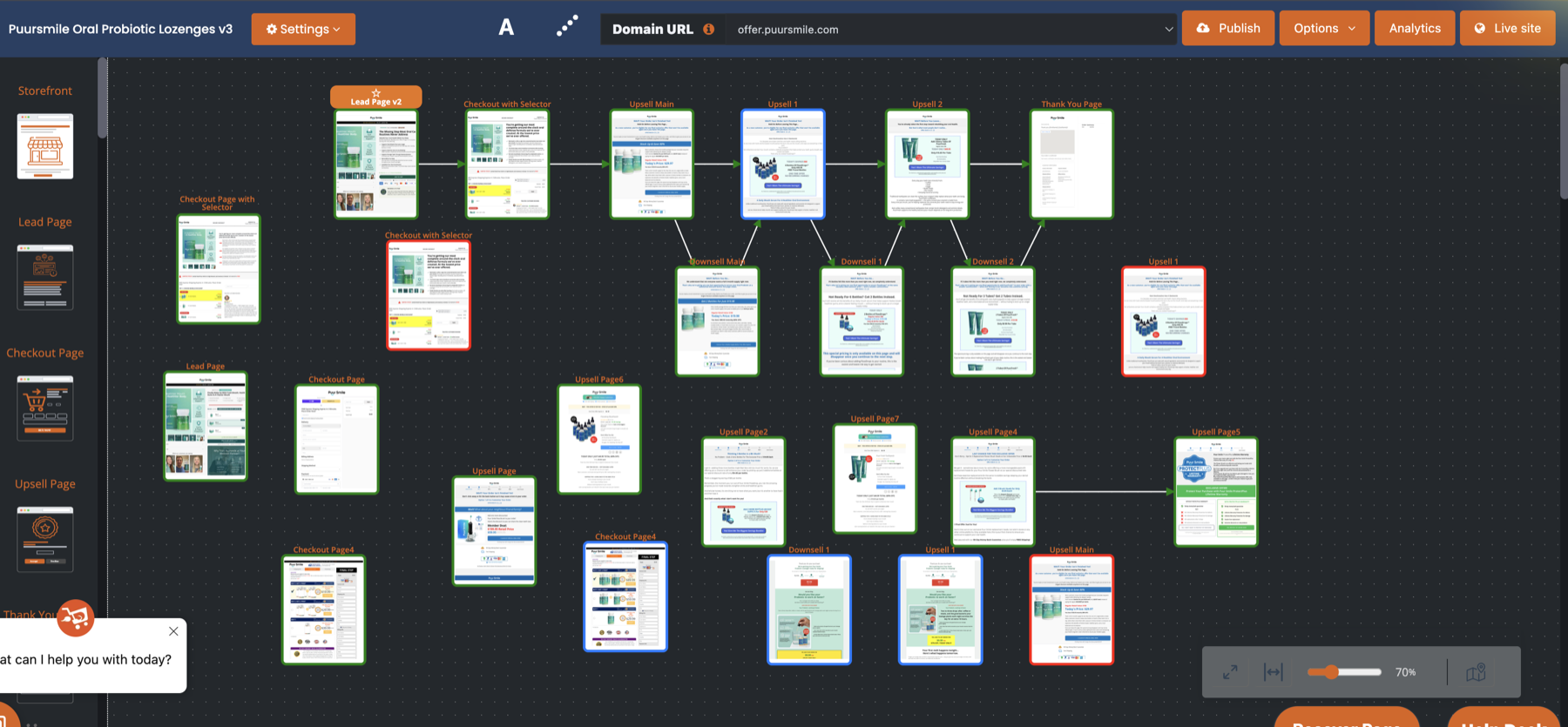Toggle fullscreen canvas view icon
The width and height of the screenshot is (1568, 727).
tap(1230, 672)
